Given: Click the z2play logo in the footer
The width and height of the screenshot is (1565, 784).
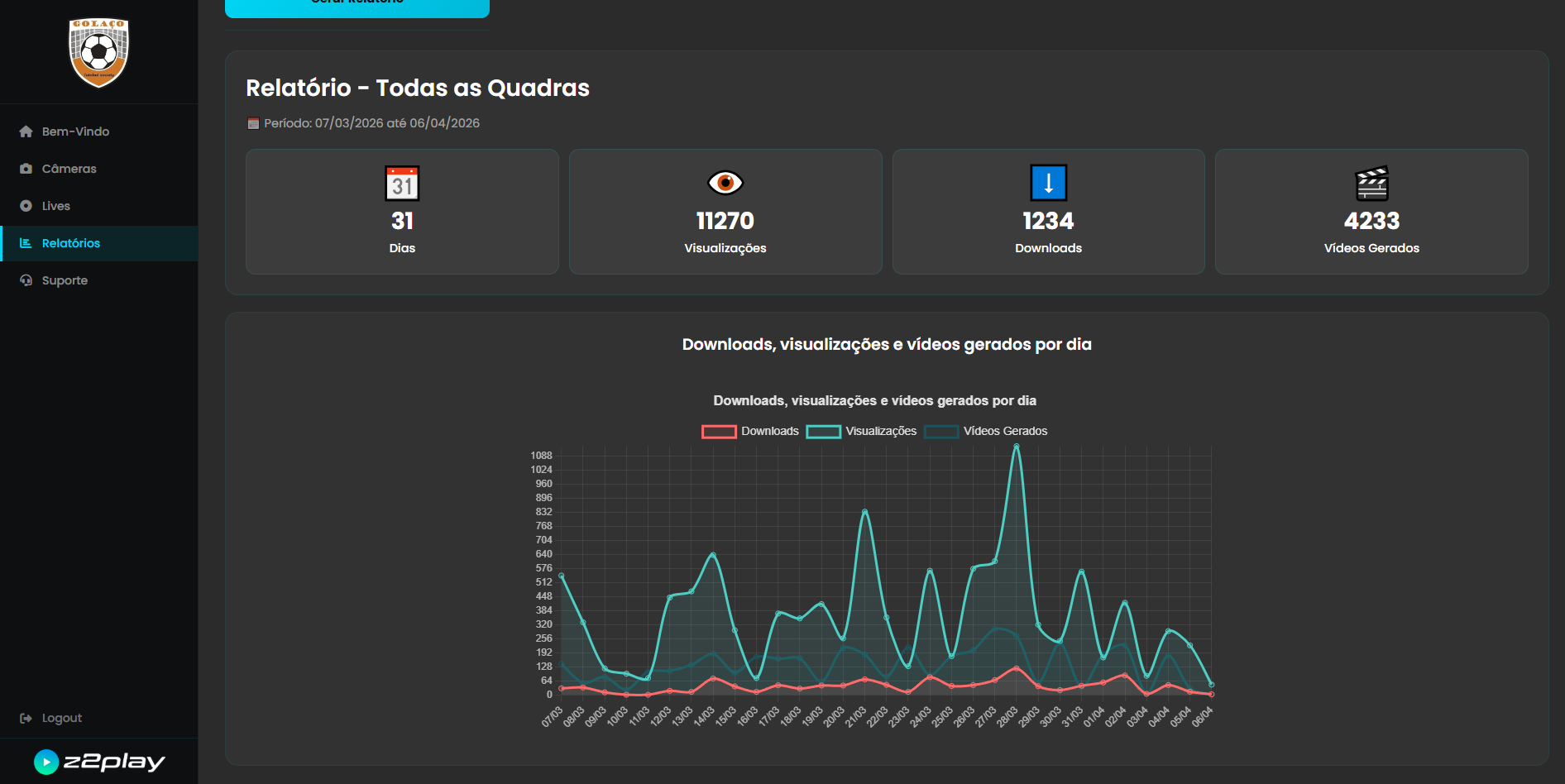Looking at the screenshot, I should point(99,762).
